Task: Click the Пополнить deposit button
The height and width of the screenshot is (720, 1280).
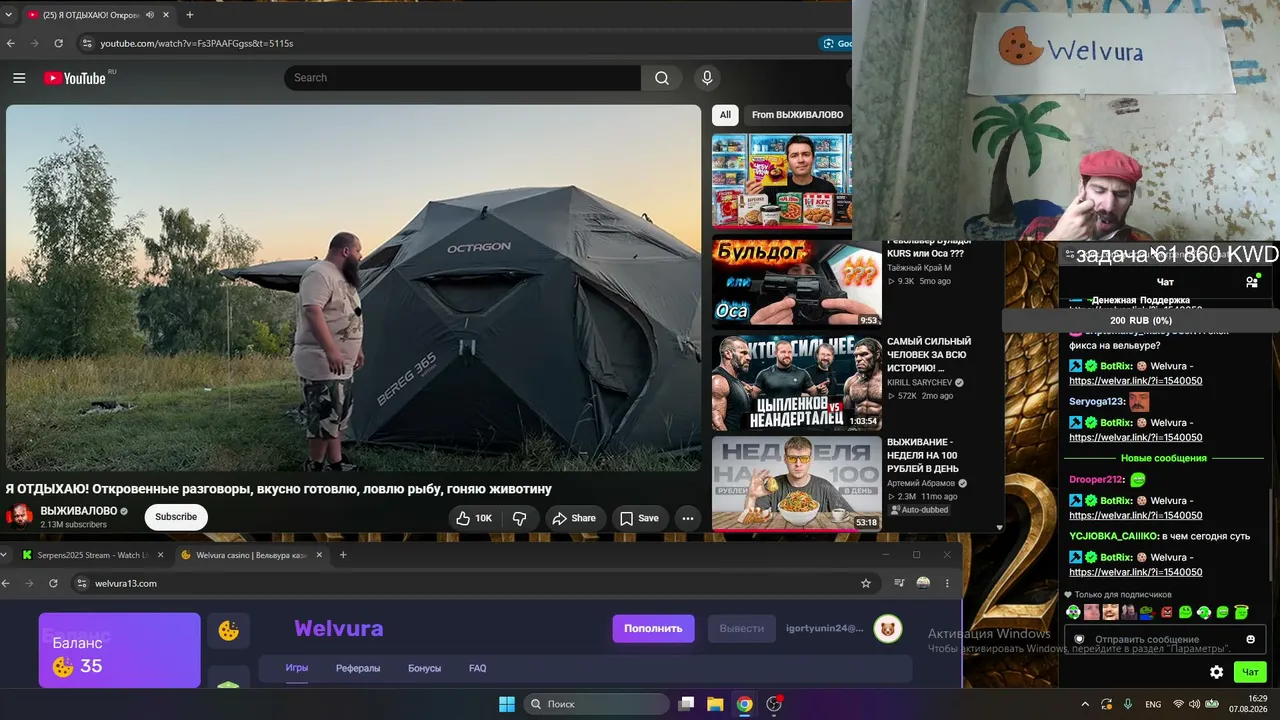Action: 653,628
